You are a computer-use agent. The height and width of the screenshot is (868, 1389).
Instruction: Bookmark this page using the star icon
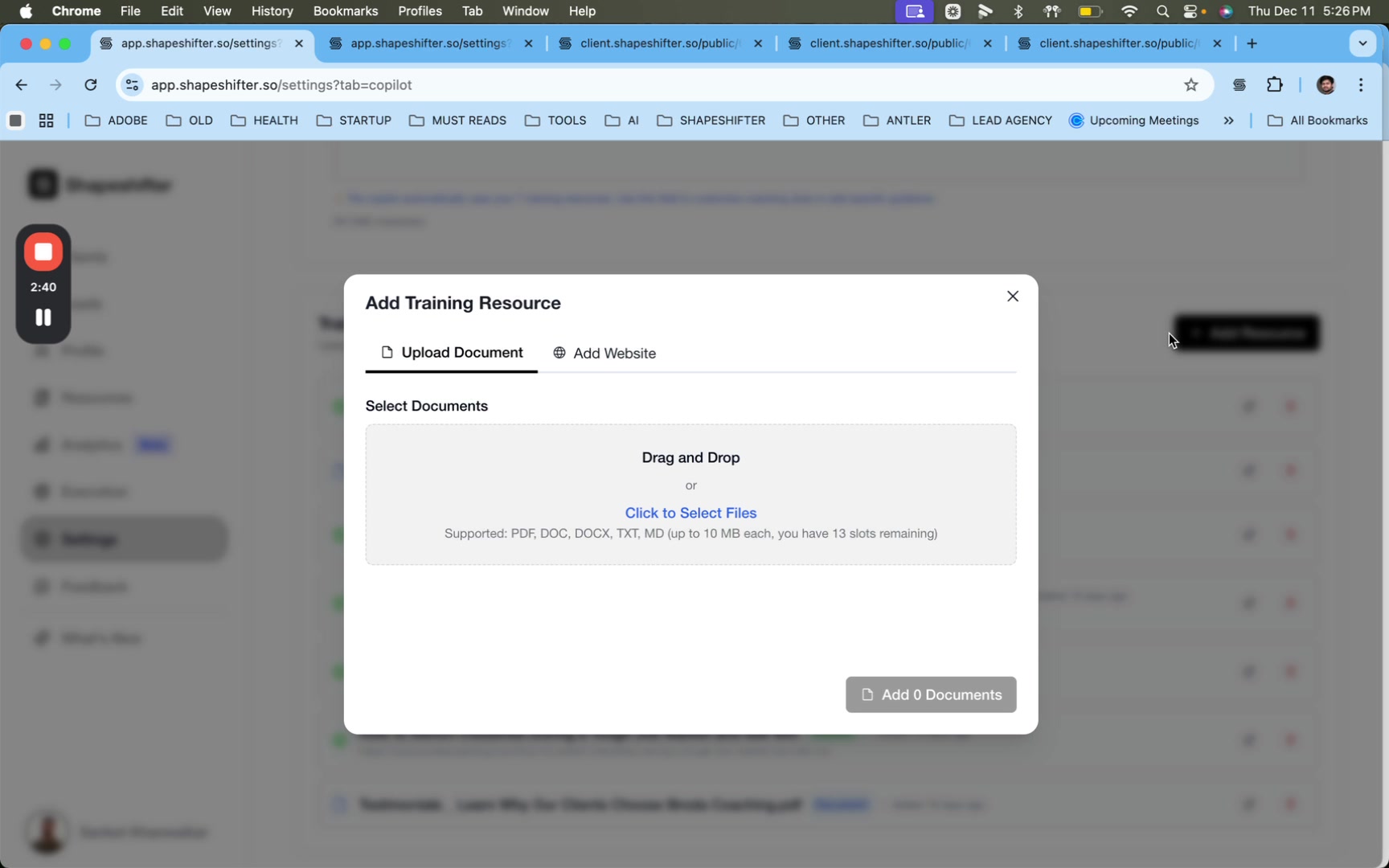coord(1191,84)
